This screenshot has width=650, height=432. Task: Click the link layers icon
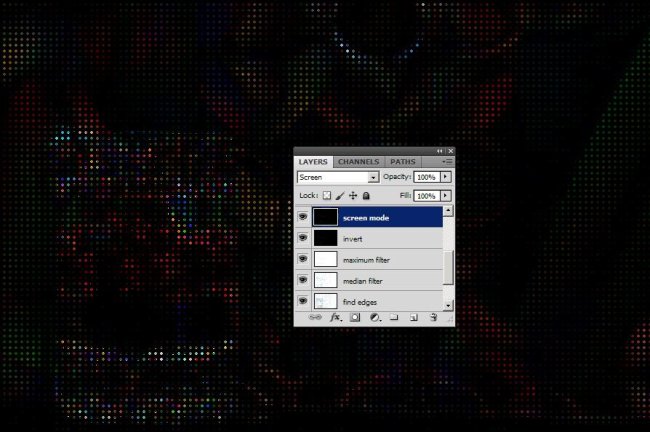(315, 318)
